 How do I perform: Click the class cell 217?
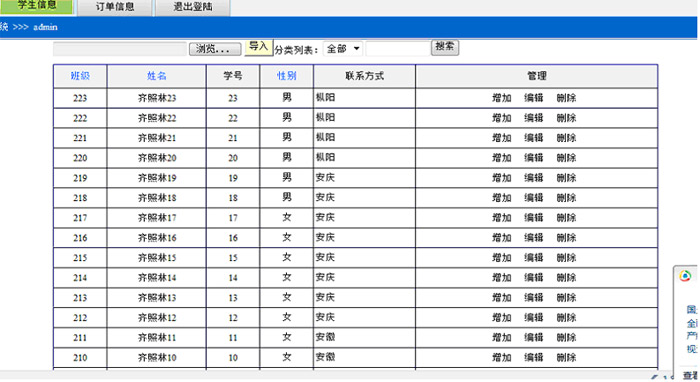(80, 218)
